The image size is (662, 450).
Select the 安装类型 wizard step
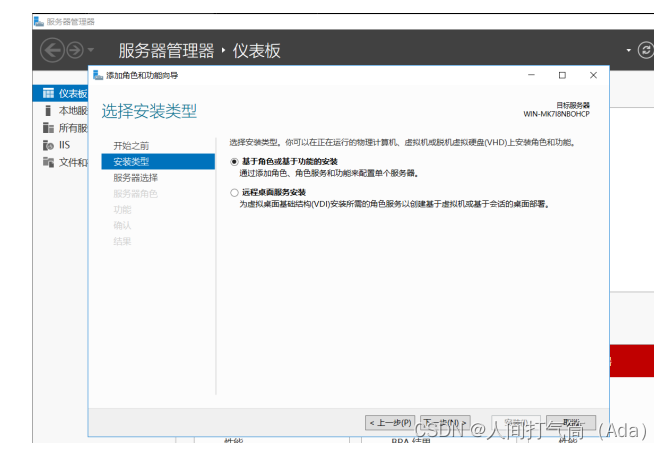[131, 162]
